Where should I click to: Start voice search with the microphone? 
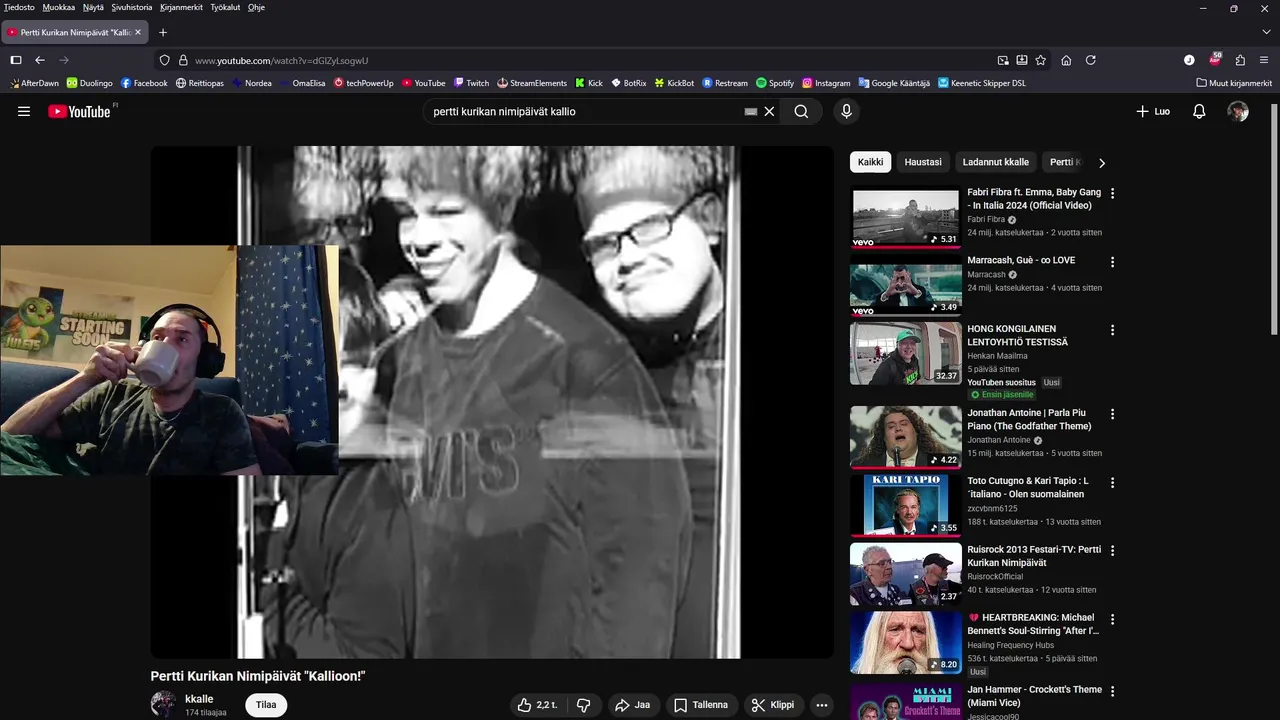pos(846,112)
